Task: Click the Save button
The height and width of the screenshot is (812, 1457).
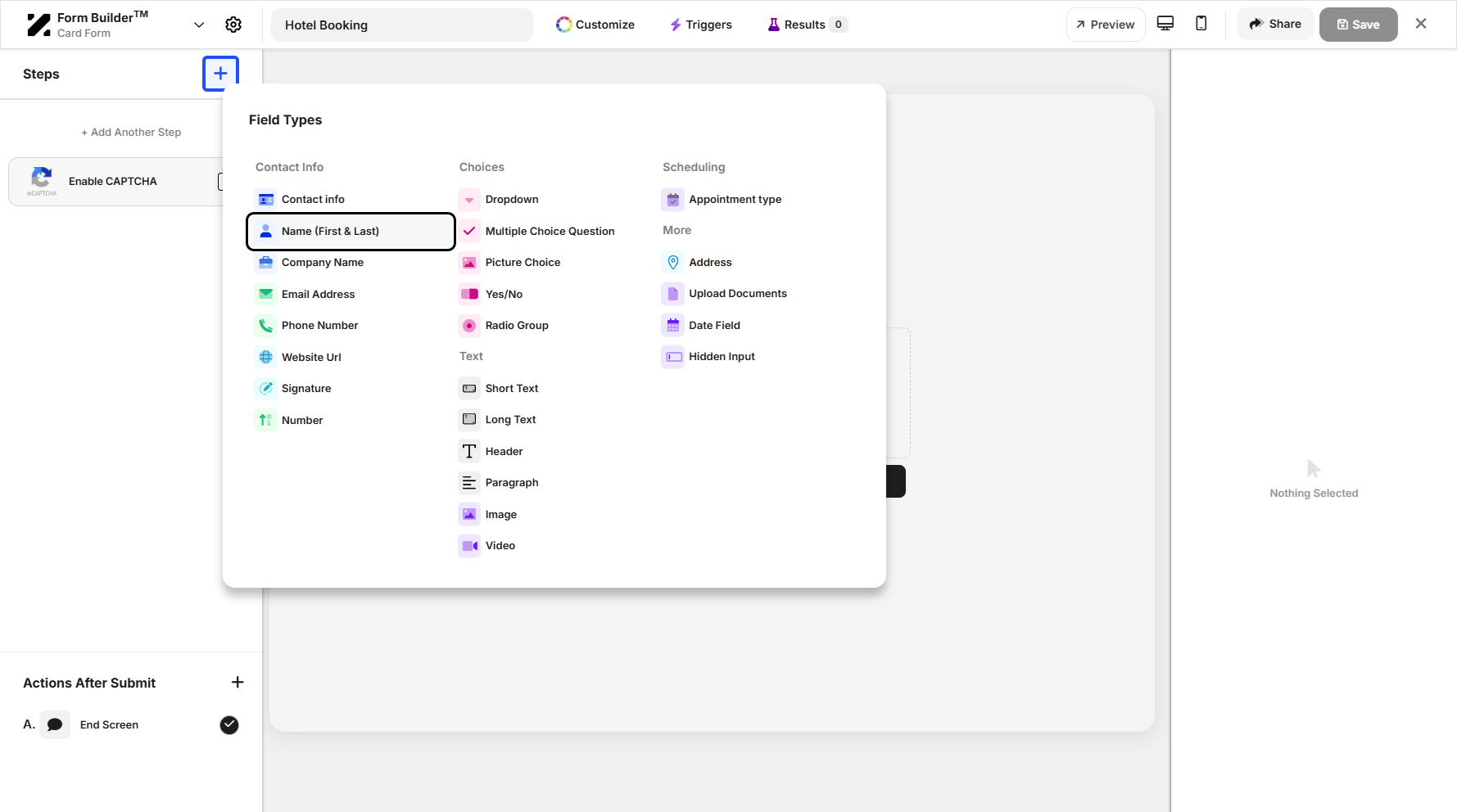Action: [x=1359, y=25]
